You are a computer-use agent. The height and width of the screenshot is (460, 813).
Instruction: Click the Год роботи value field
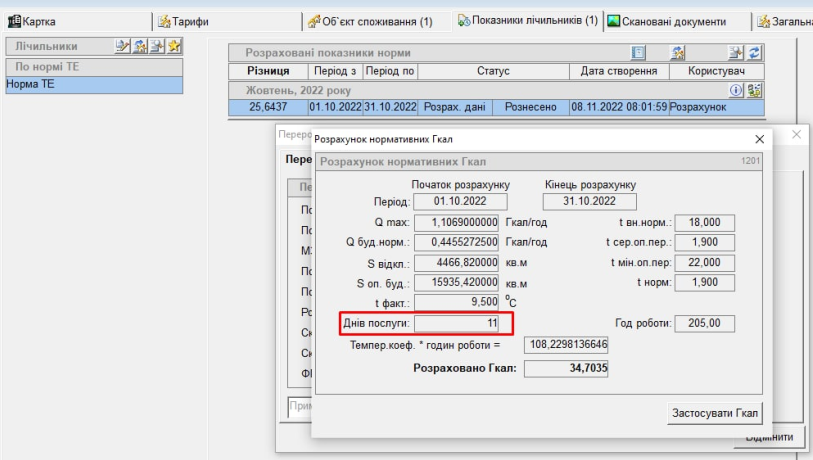tap(704, 323)
